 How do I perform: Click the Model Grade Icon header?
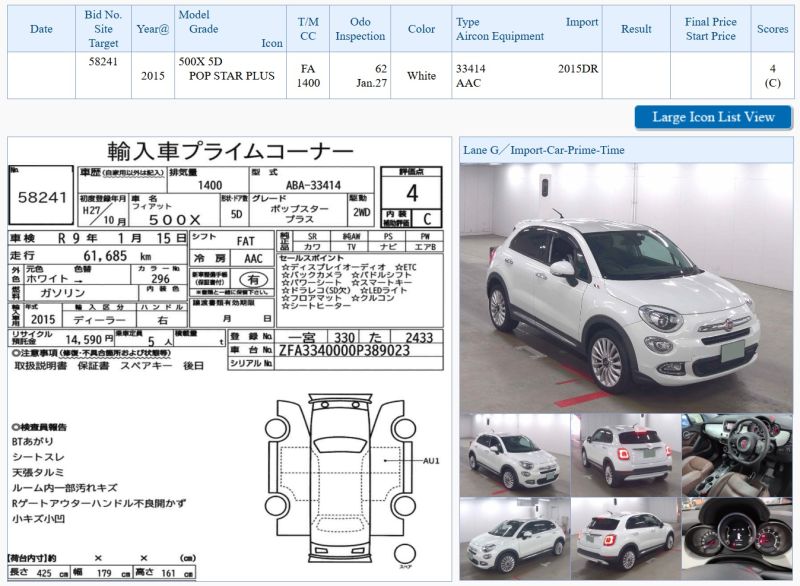pyautogui.click(x=230, y=29)
